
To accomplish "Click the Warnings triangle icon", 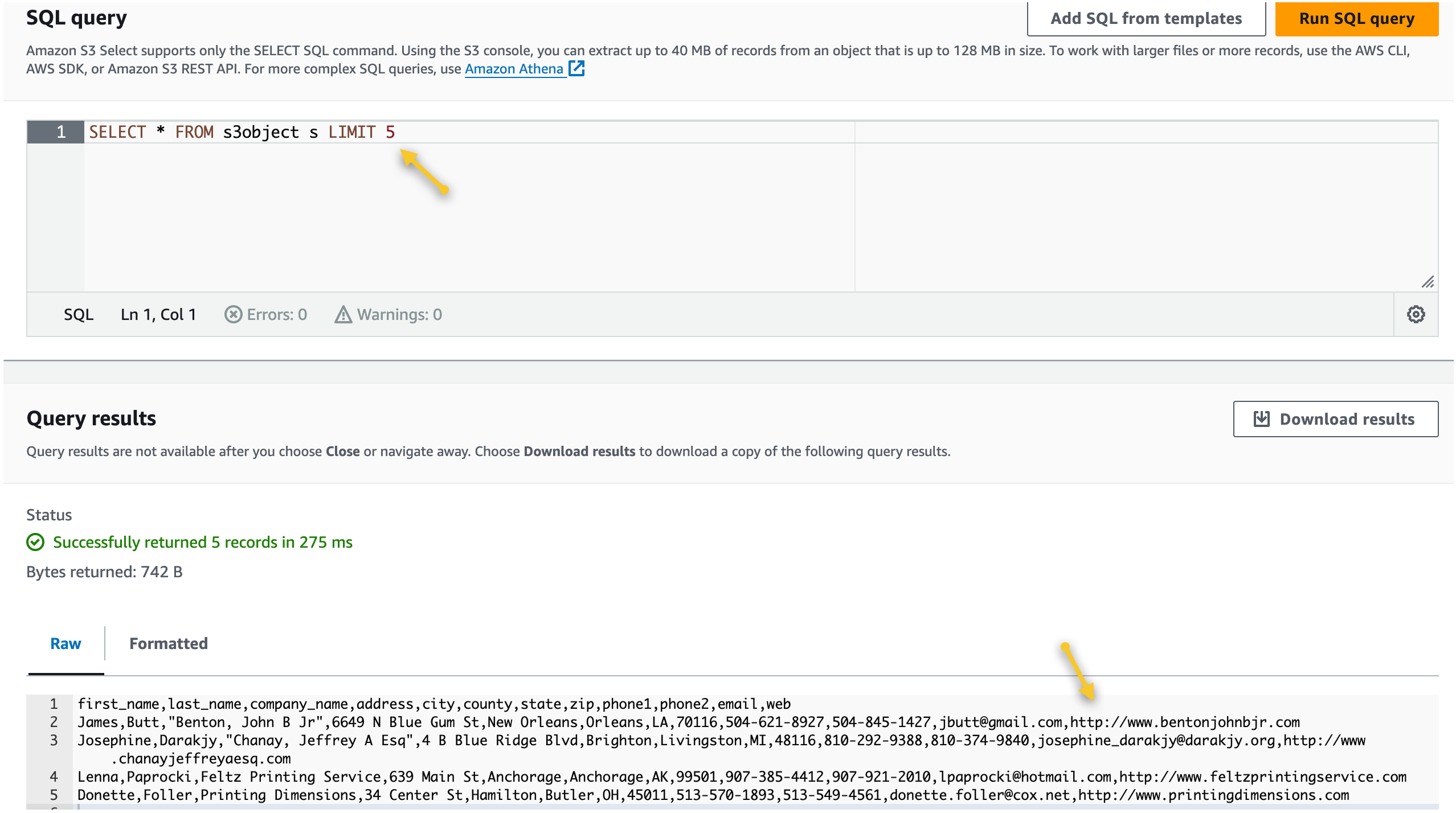I will [343, 314].
